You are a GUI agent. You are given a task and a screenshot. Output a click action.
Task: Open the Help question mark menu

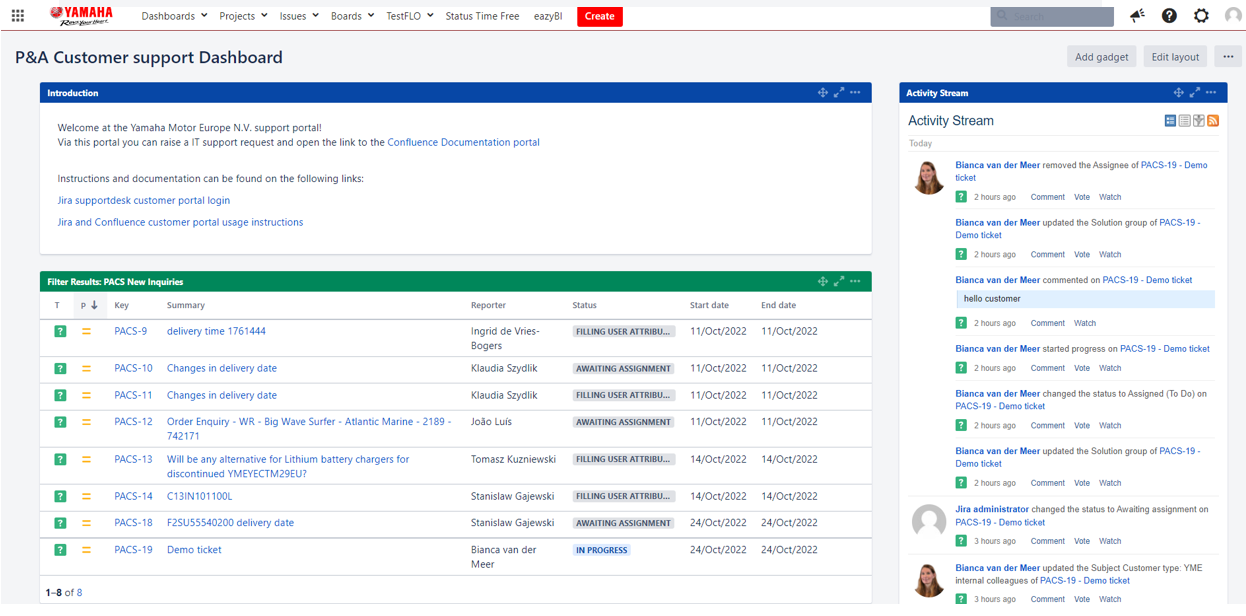(1169, 16)
